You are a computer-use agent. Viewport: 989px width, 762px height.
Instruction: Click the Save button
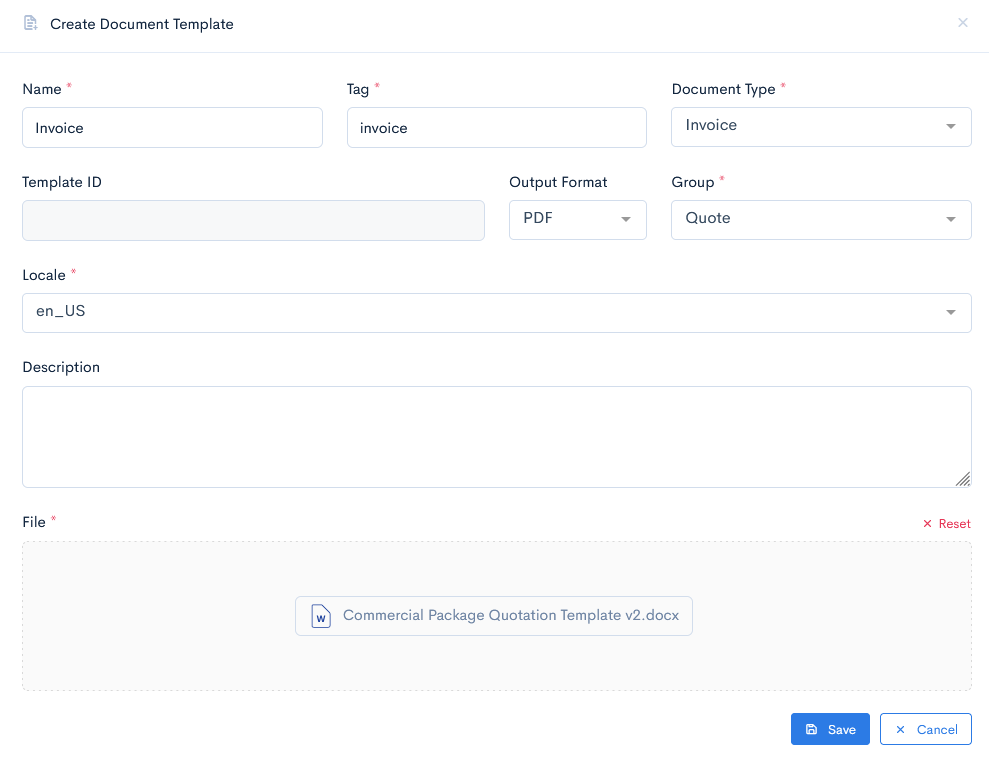(830, 729)
